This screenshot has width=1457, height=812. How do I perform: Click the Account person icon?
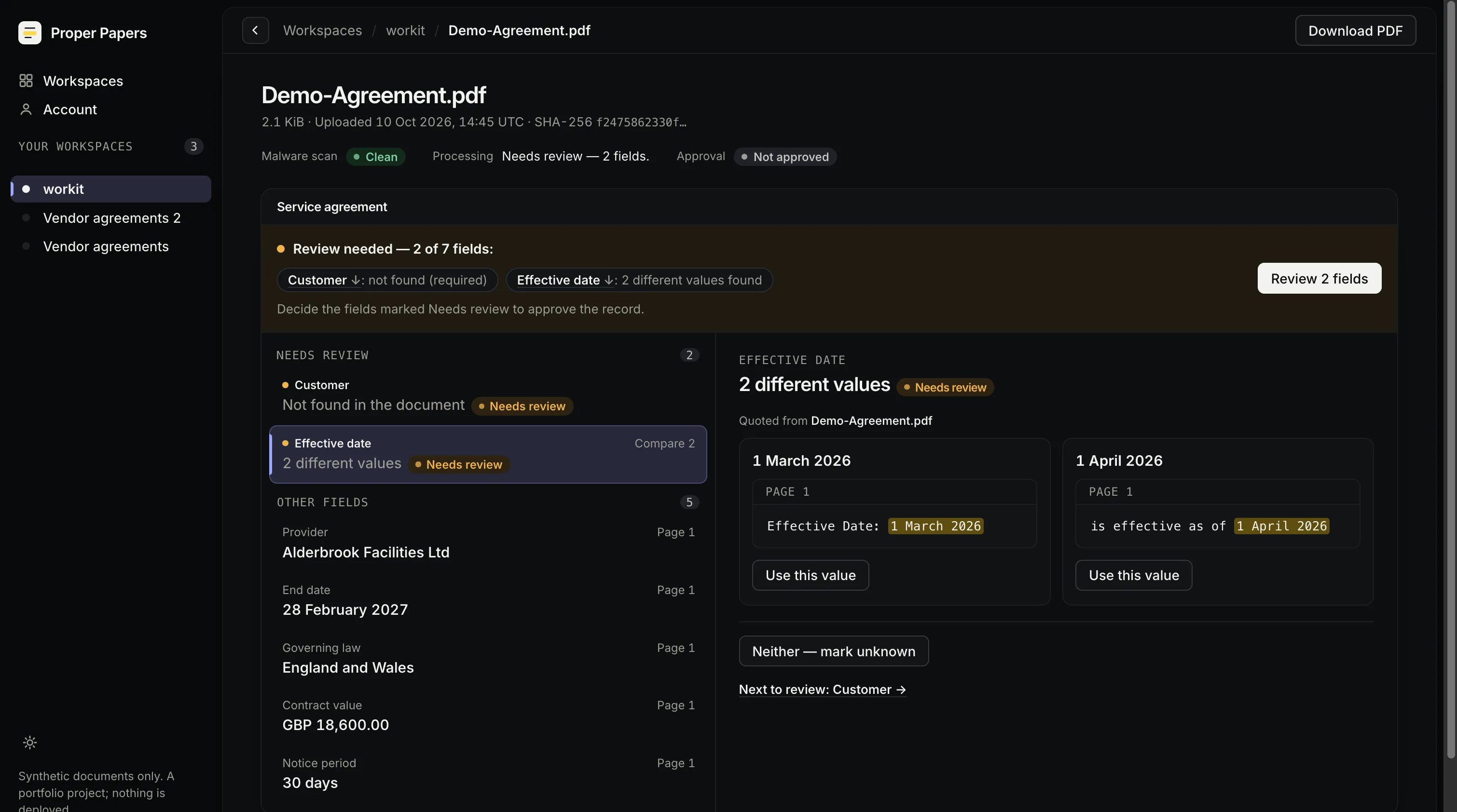(x=26, y=109)
